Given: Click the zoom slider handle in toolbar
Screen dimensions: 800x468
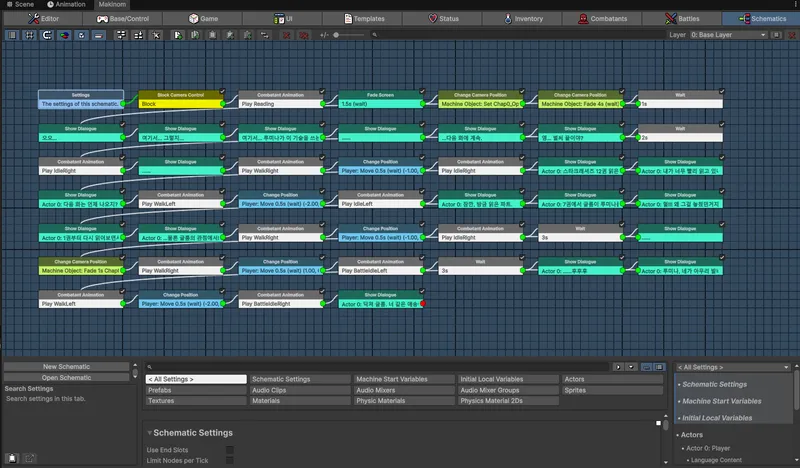Looking at the screenshot, I should pos(336,35).
